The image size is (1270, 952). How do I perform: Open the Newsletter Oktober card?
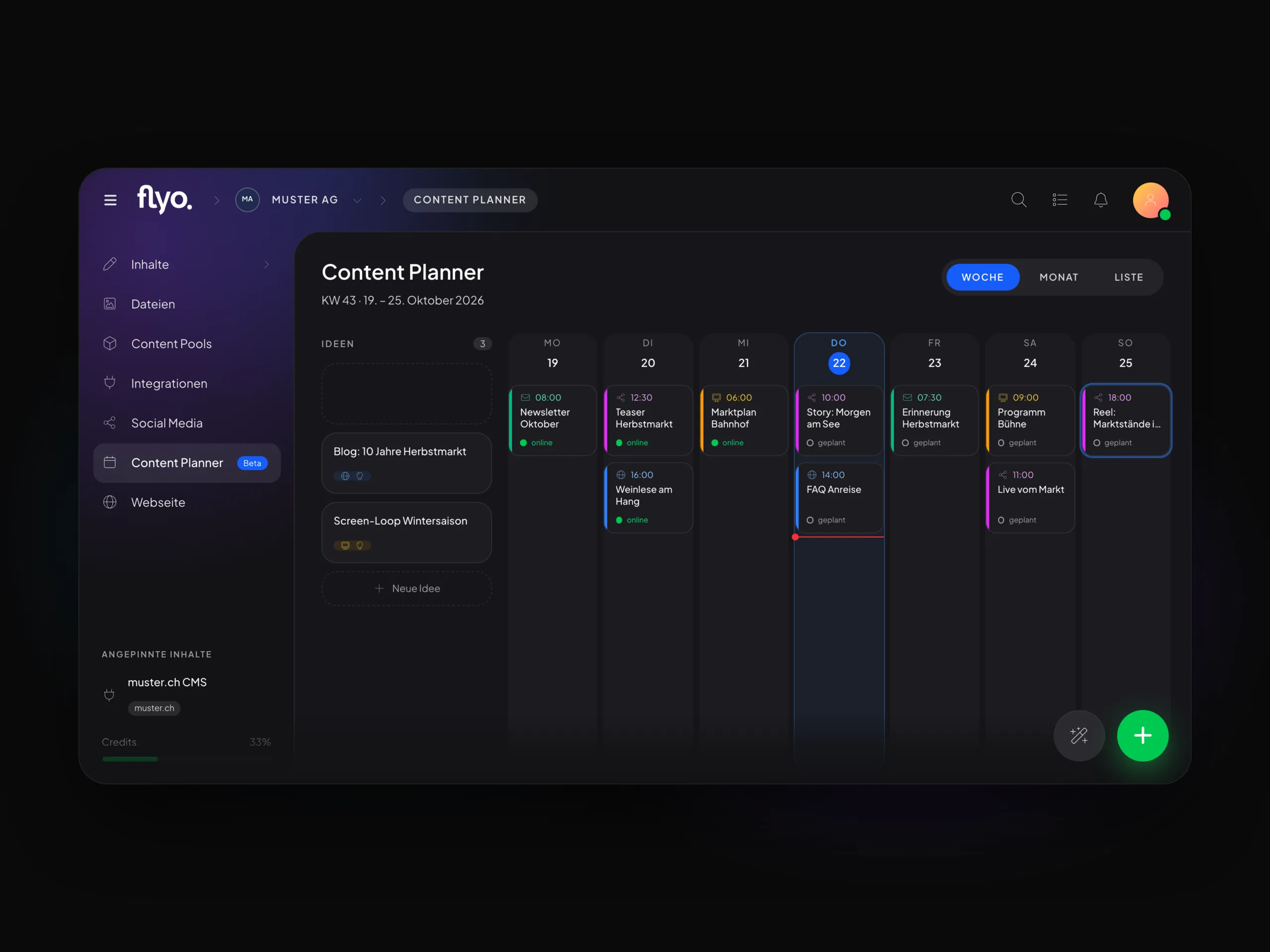(x=552, y=420)
